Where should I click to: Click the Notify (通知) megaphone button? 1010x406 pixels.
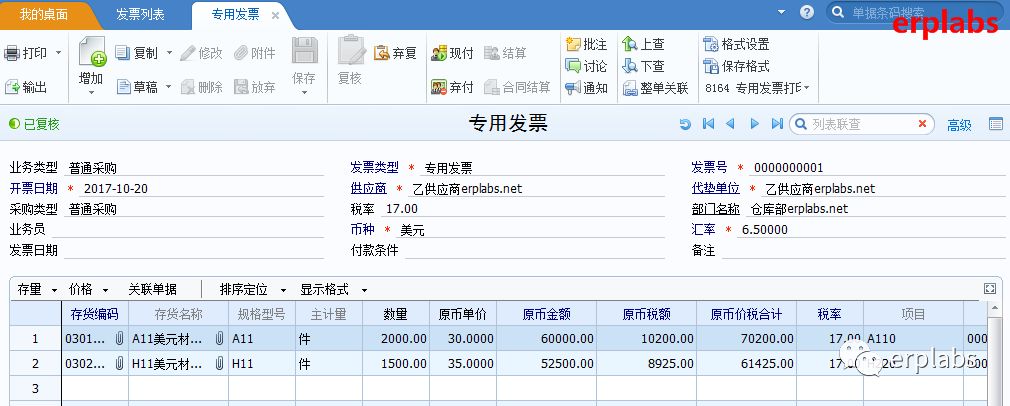coord(586,88)
